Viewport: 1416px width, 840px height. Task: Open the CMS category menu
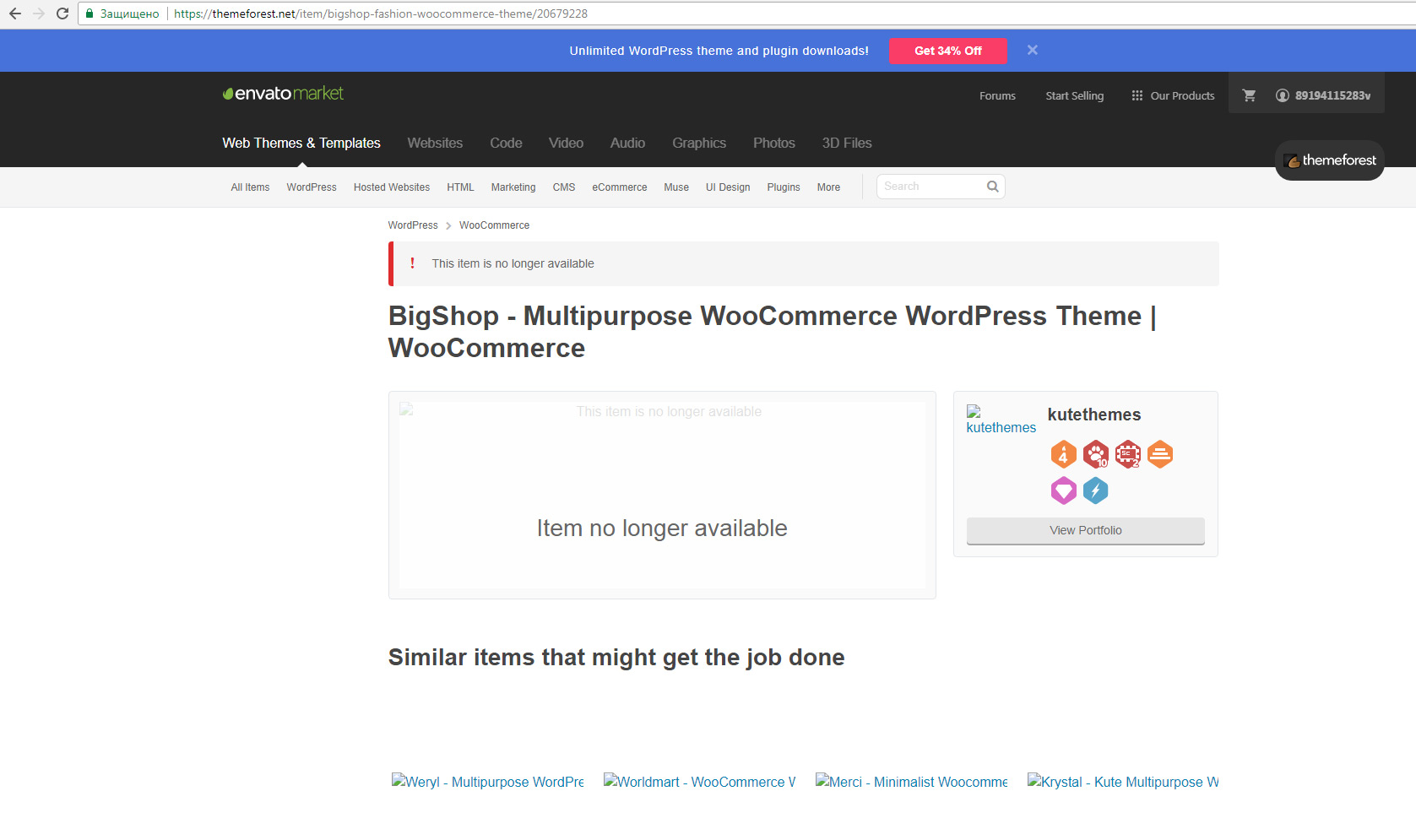click(564, 187)
